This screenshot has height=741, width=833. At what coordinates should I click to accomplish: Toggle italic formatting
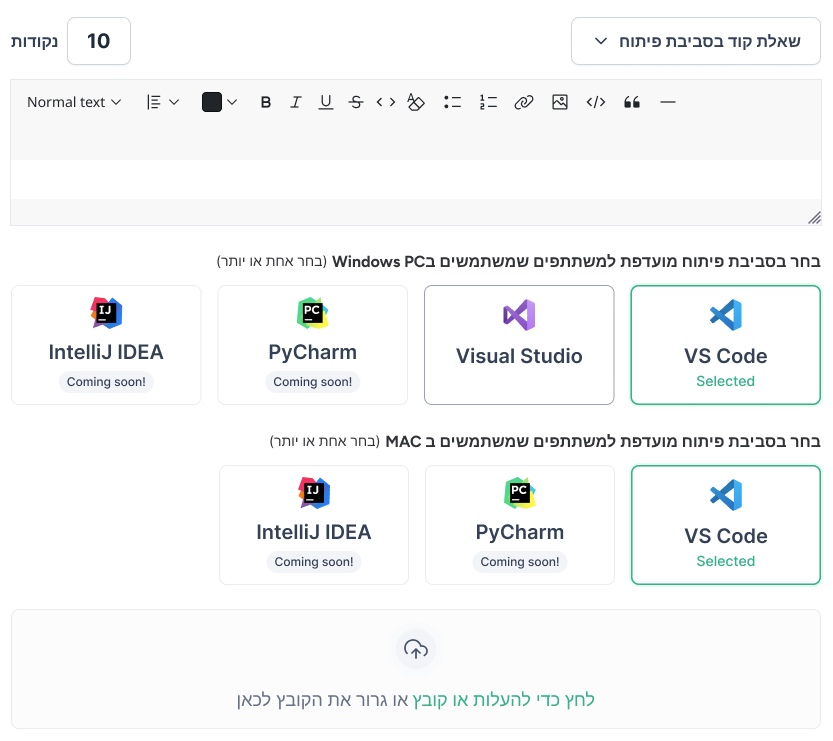[295, 102]
